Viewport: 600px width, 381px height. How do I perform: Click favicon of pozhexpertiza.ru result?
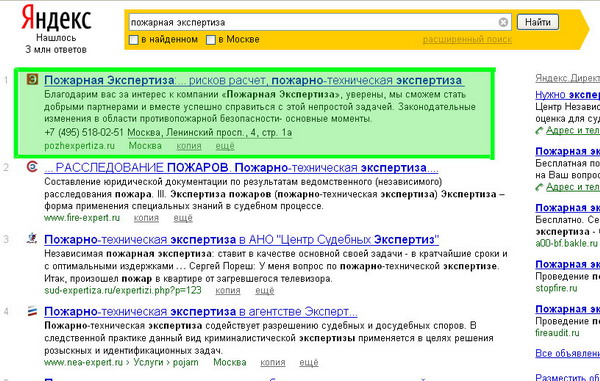point(32,79)
